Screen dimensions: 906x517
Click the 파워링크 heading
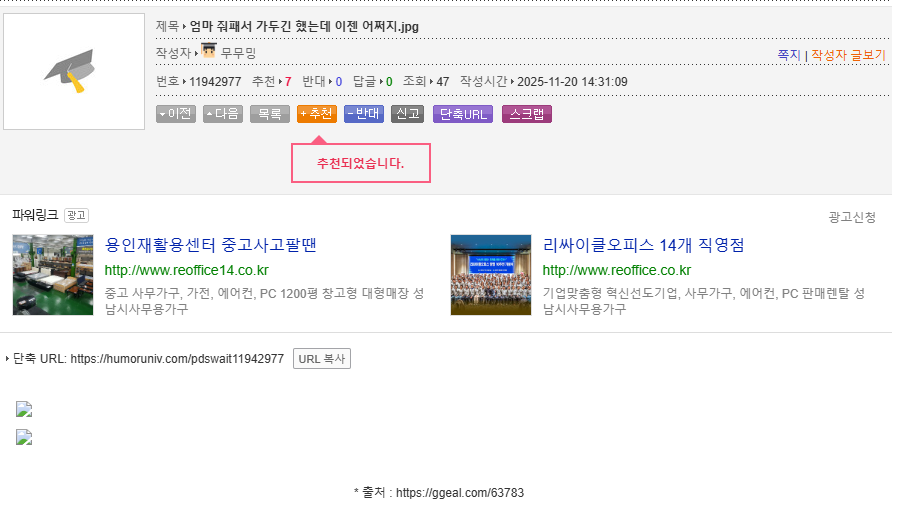point(35,215)
